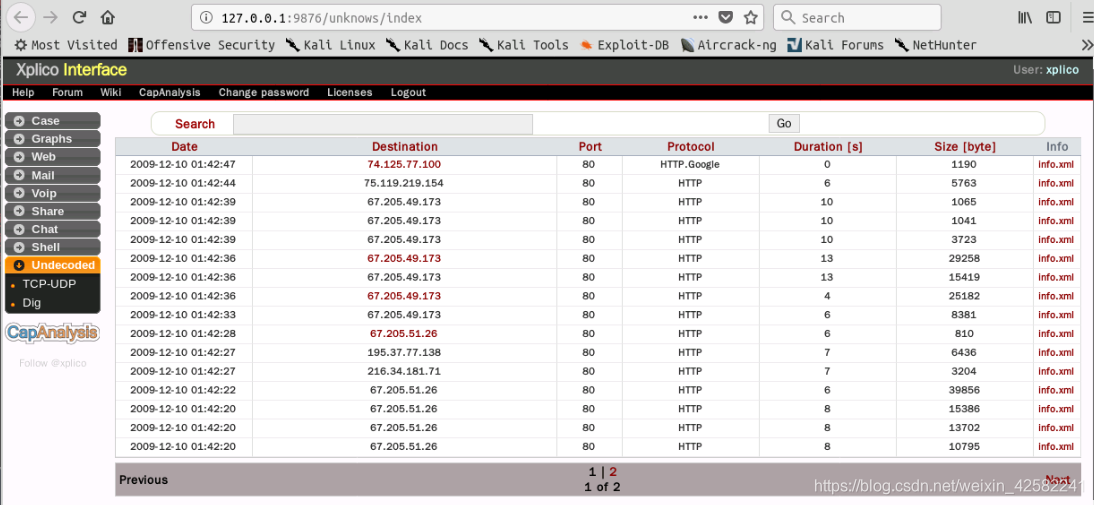Open Most Visited bookmarks folder
1094x505 pixels.
coord(66,45)
